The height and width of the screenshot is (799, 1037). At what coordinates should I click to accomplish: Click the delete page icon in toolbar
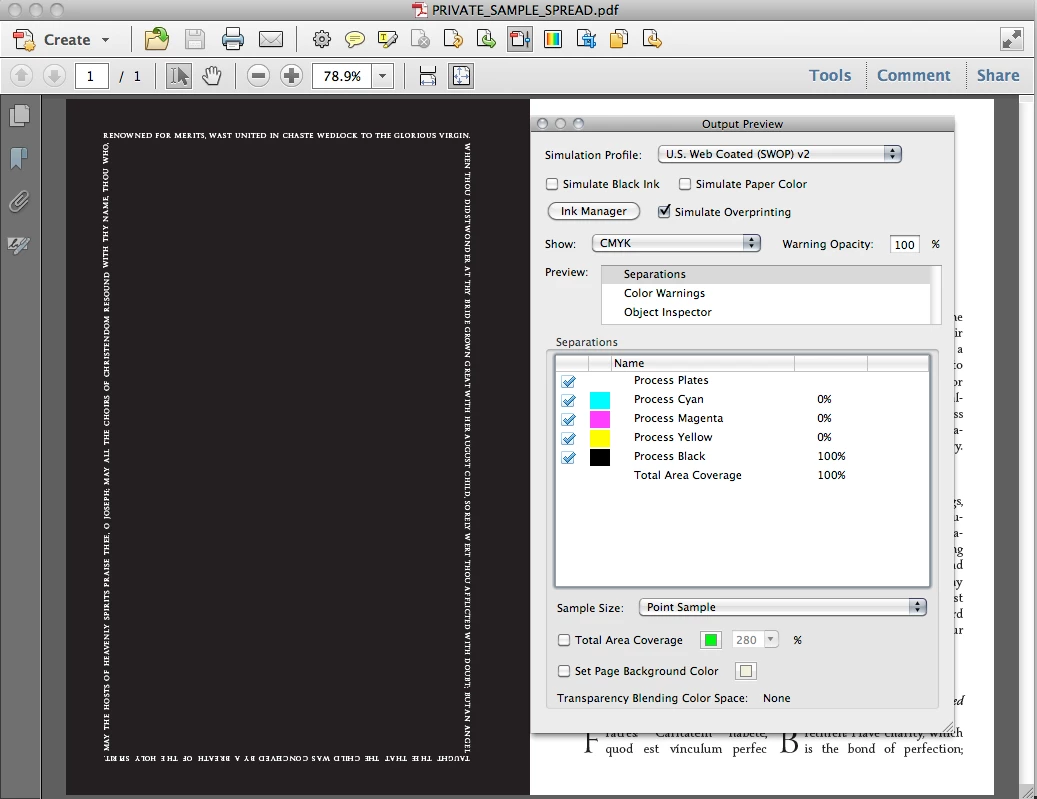click(x=420, y=40)
